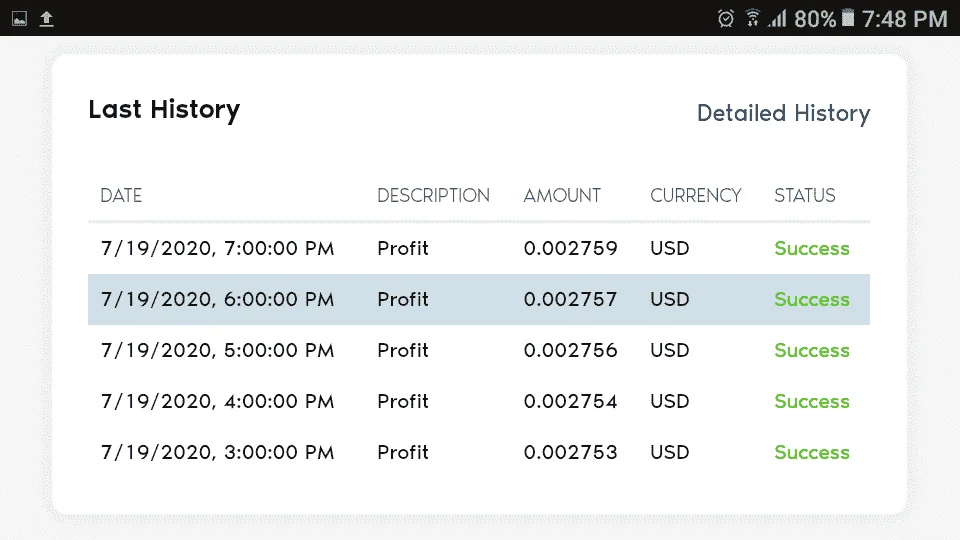960x540 pixels.
Task: Tap the 7:48 PM clock
Action: (x=905, y=19)
